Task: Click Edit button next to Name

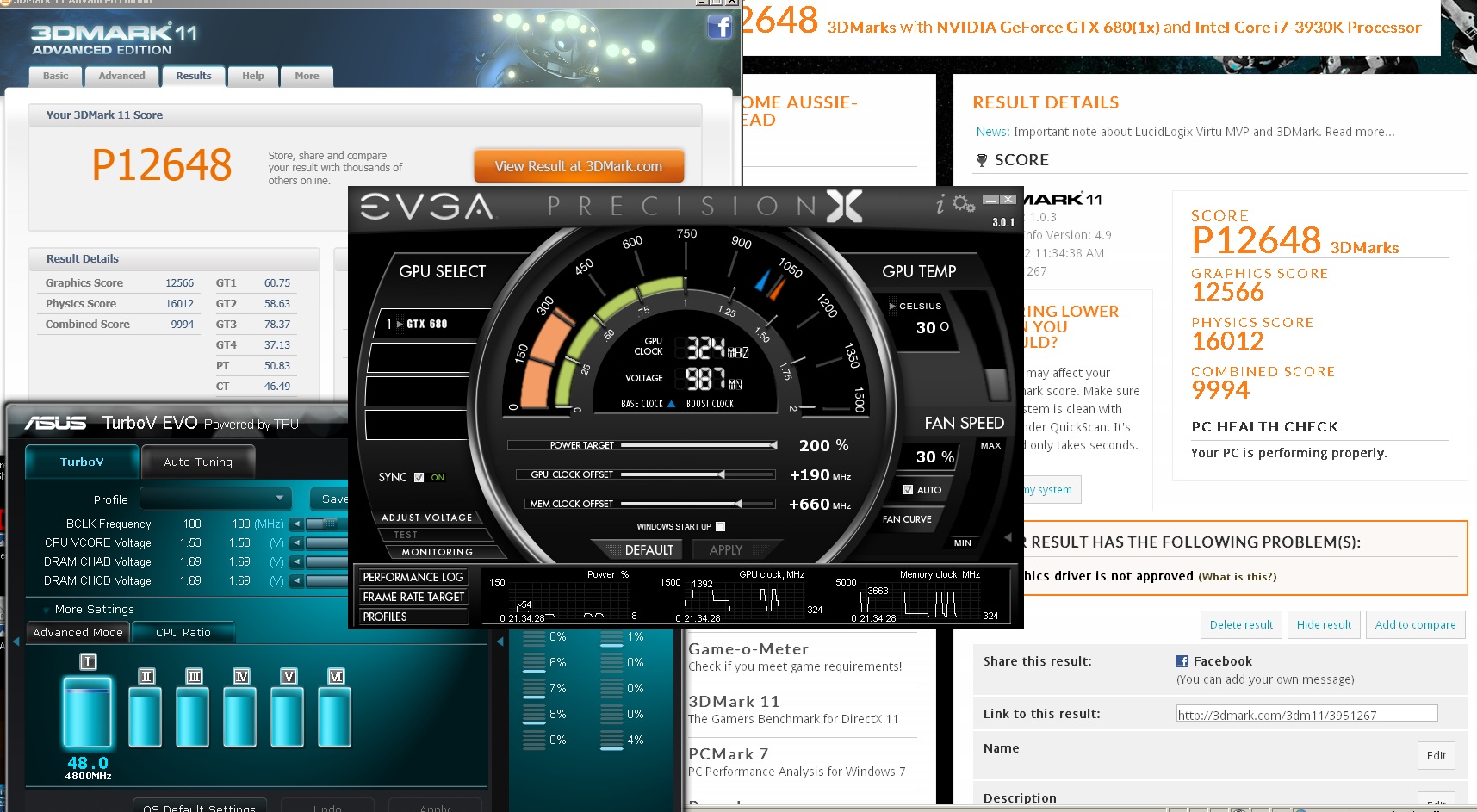Action: [x=1437, y=755]
